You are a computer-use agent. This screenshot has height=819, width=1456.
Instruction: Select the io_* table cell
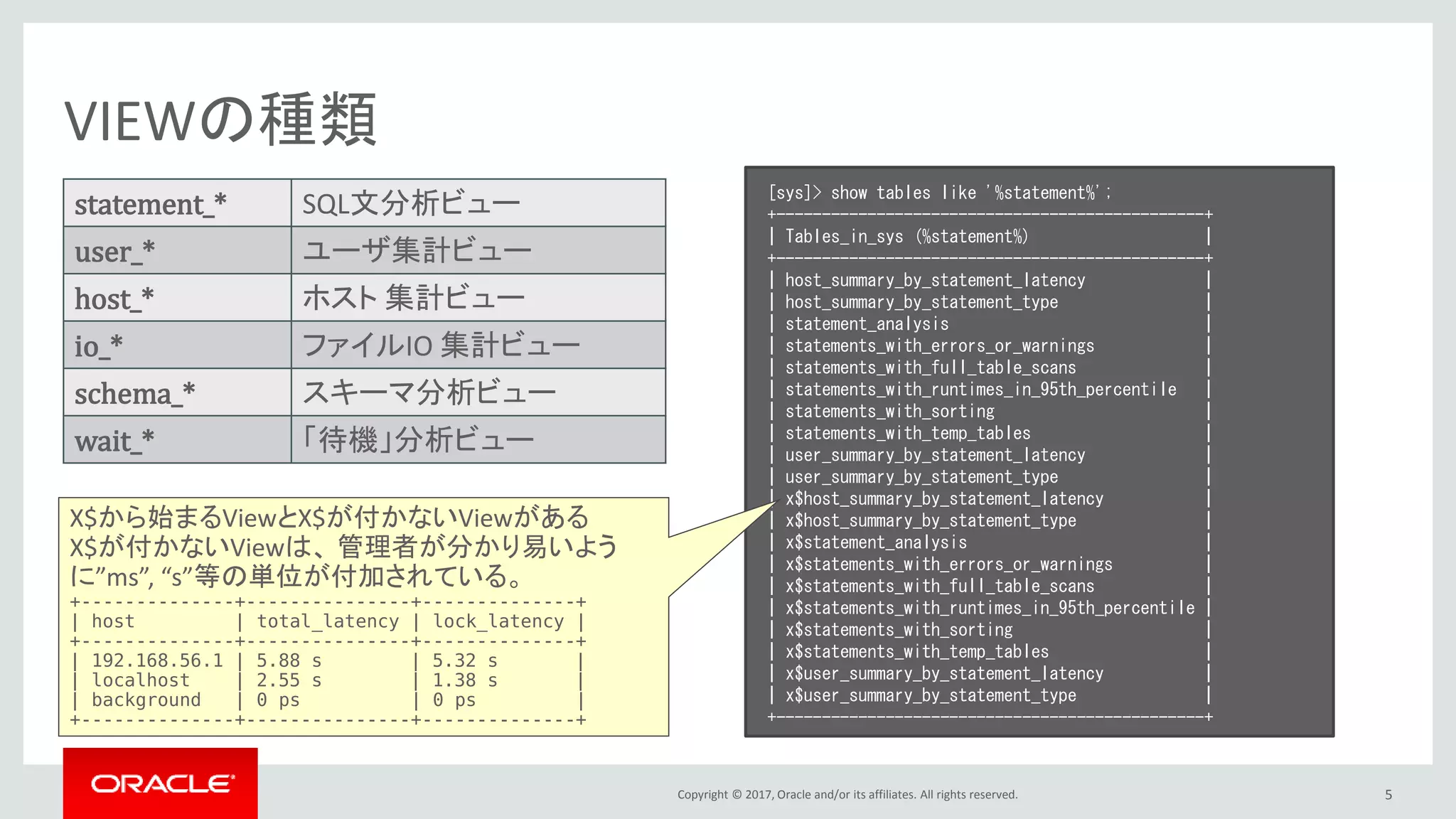(177, 345)
